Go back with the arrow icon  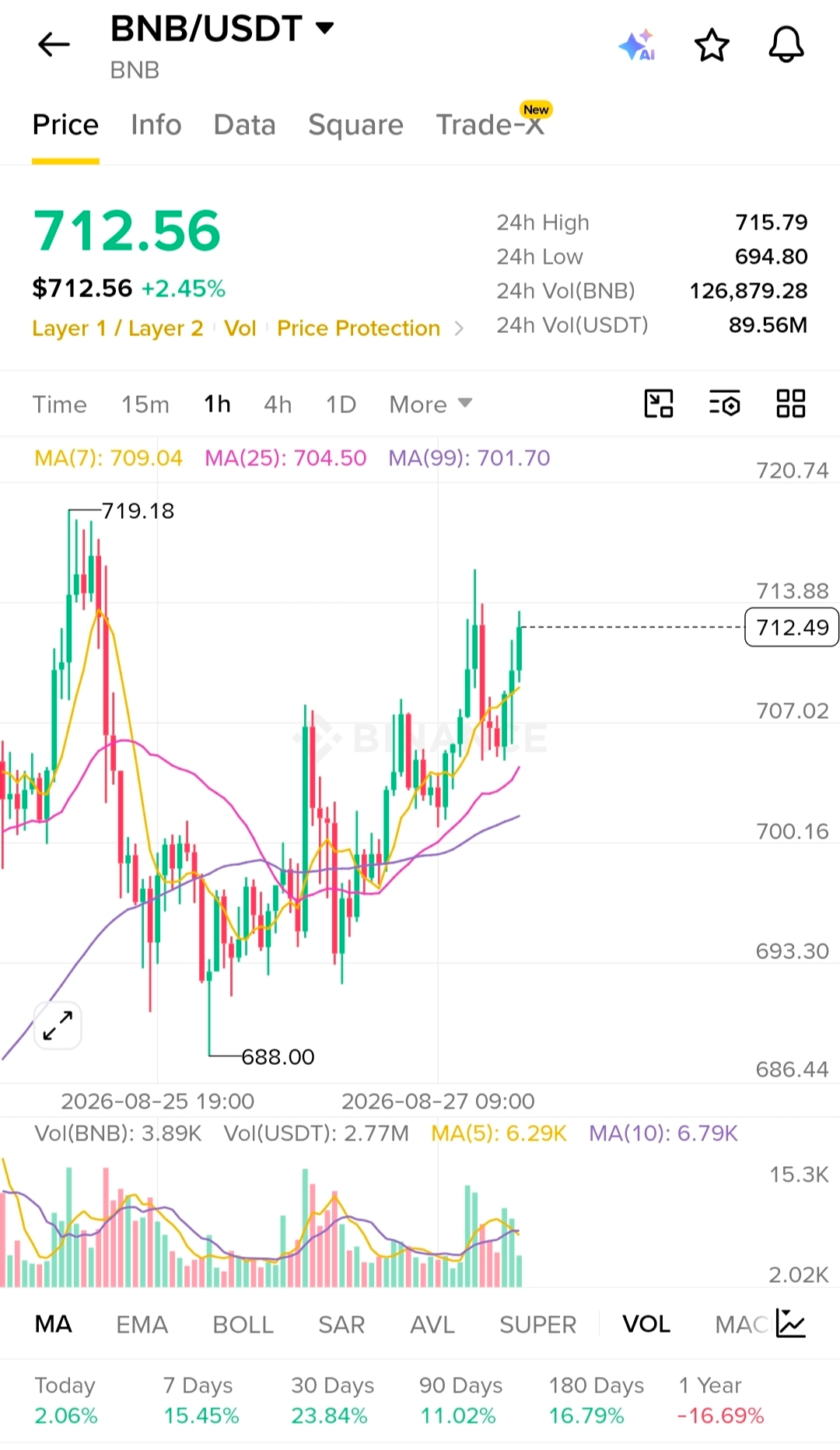point(54,44)
